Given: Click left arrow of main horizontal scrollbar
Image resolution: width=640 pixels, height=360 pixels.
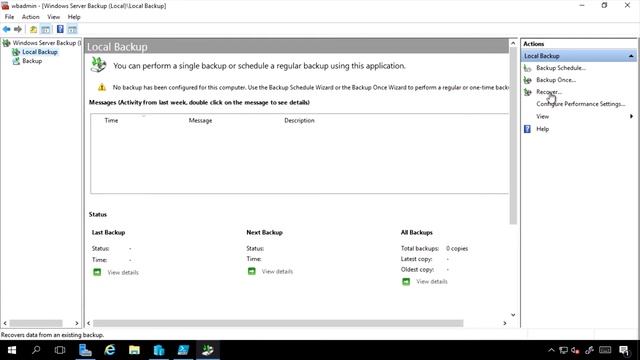Looking at the screenshot, I should coord(89,323).
